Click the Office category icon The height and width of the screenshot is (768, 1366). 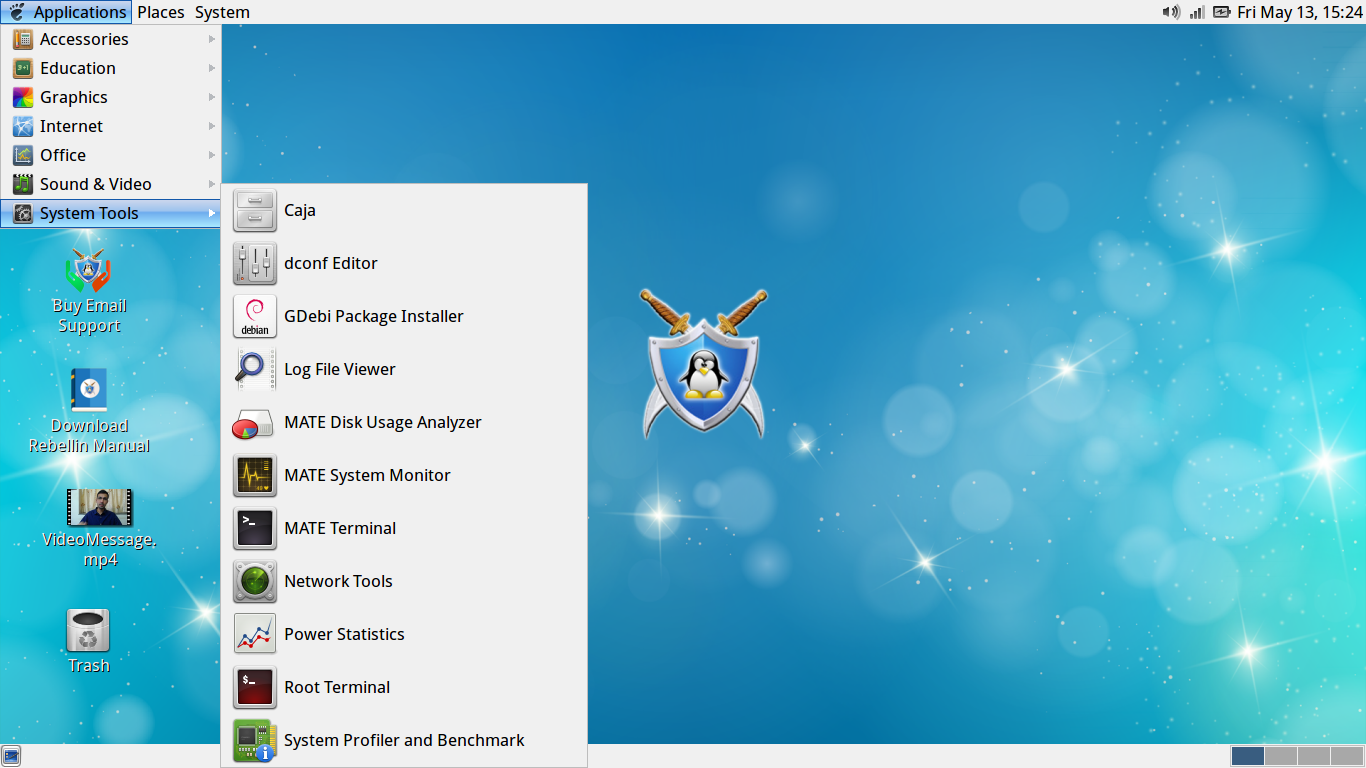pos(23,156)
